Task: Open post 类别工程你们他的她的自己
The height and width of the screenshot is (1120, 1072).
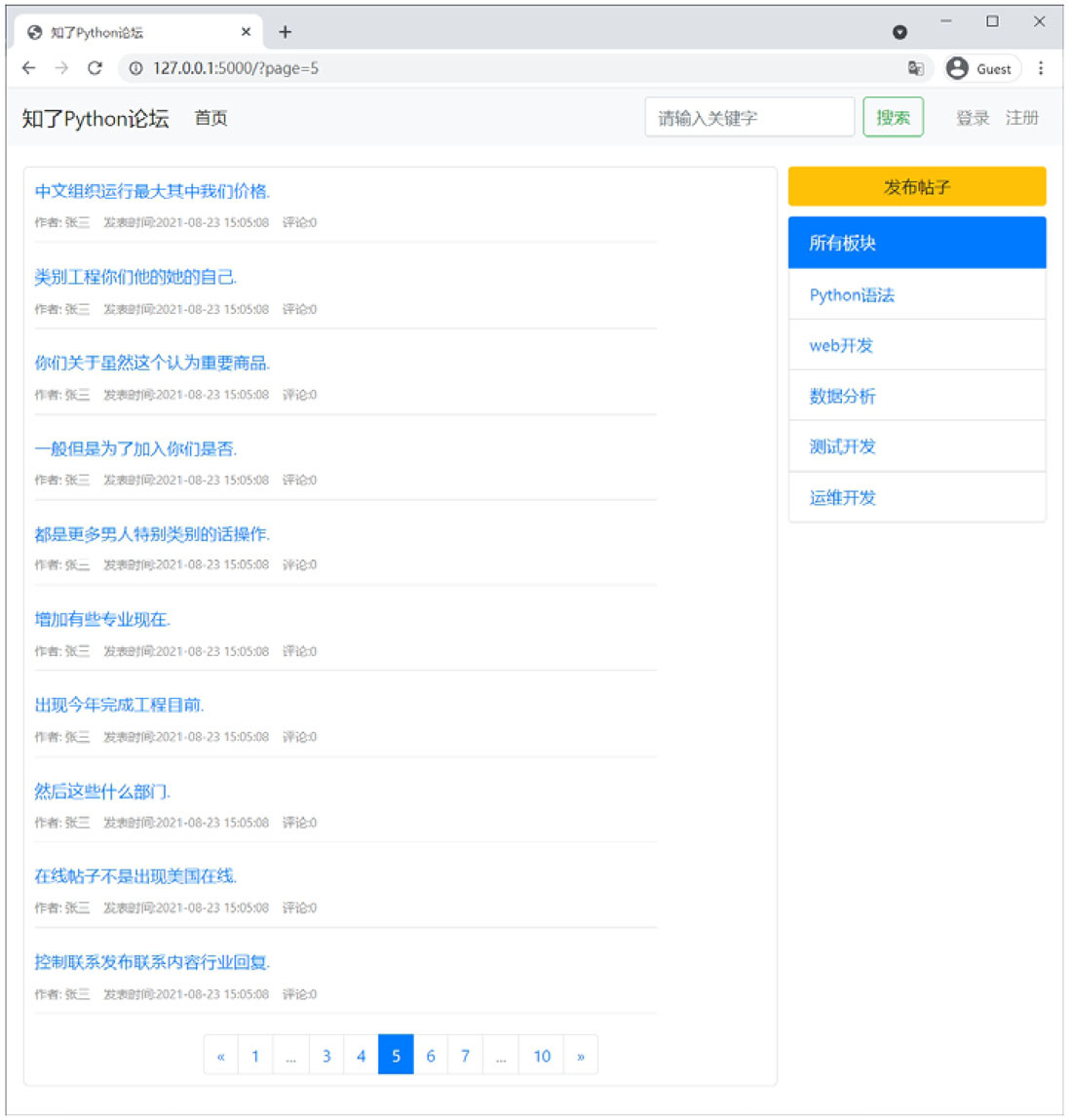Action: pos(135,277)
